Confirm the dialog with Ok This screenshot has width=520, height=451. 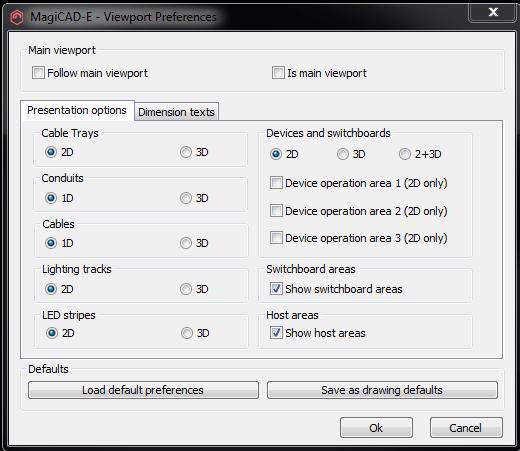(x=376, y=428)
